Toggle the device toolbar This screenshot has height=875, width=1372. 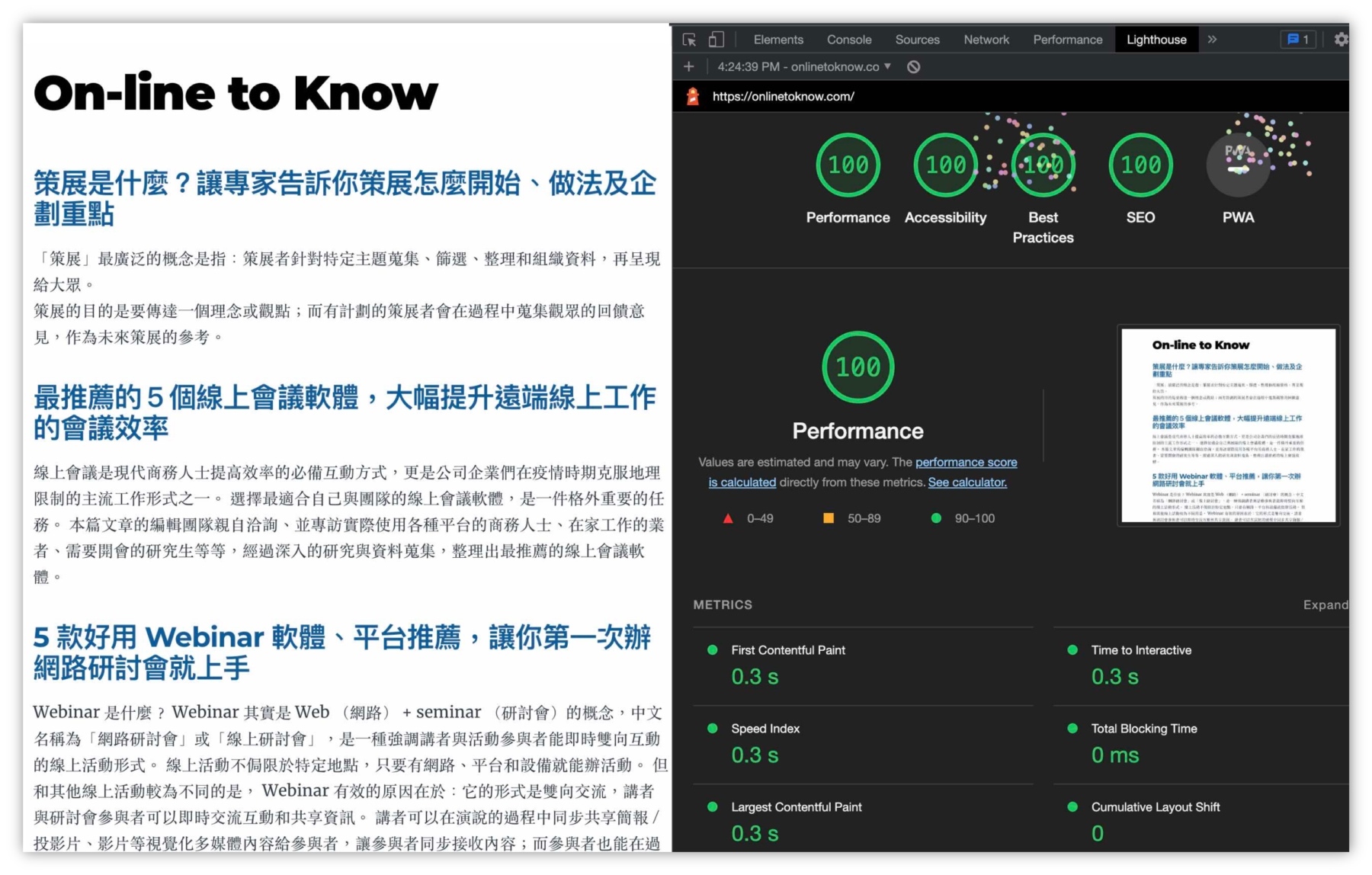tap(715, 38)
